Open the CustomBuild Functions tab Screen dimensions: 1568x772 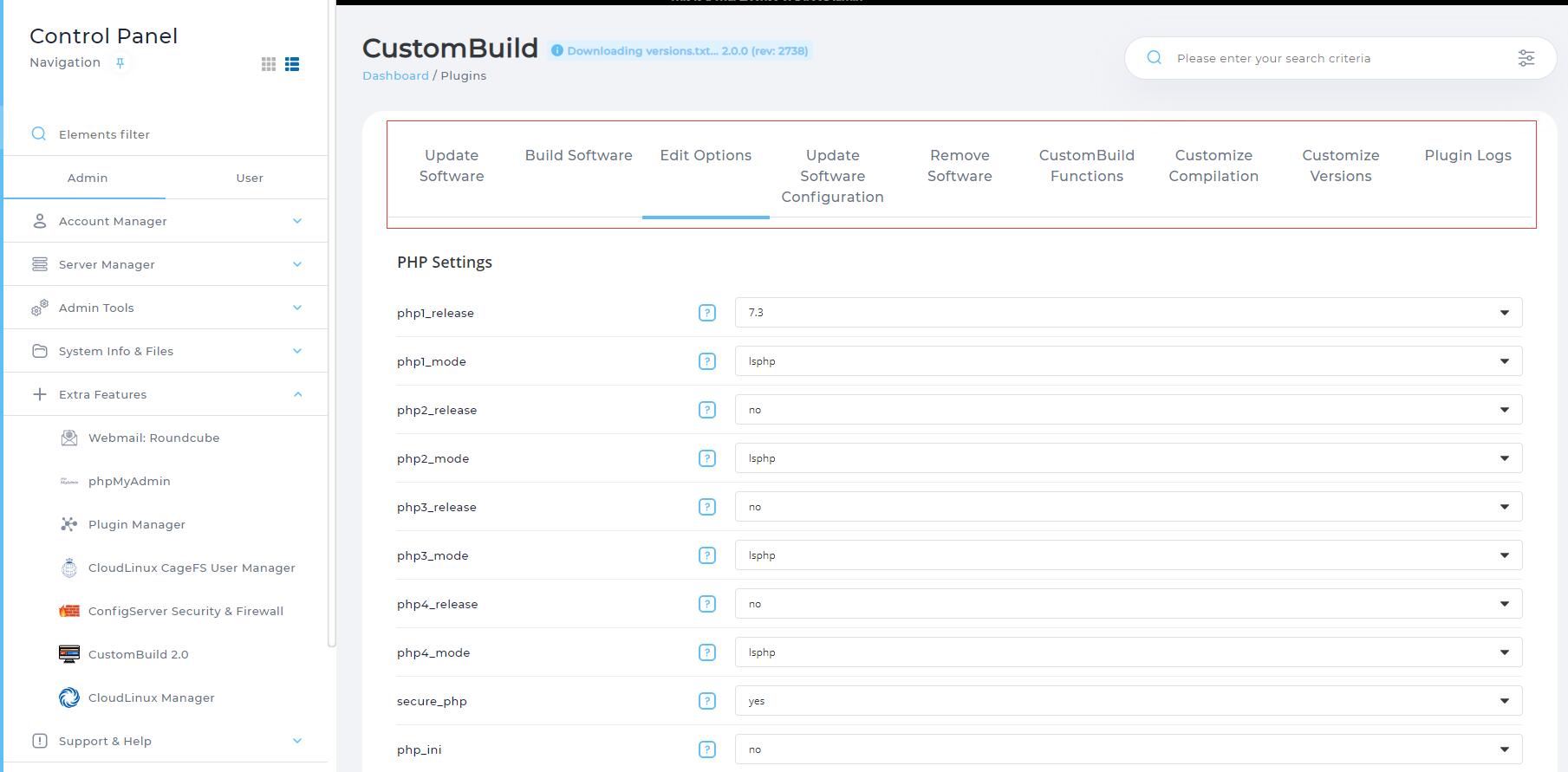pos(1087,165)
